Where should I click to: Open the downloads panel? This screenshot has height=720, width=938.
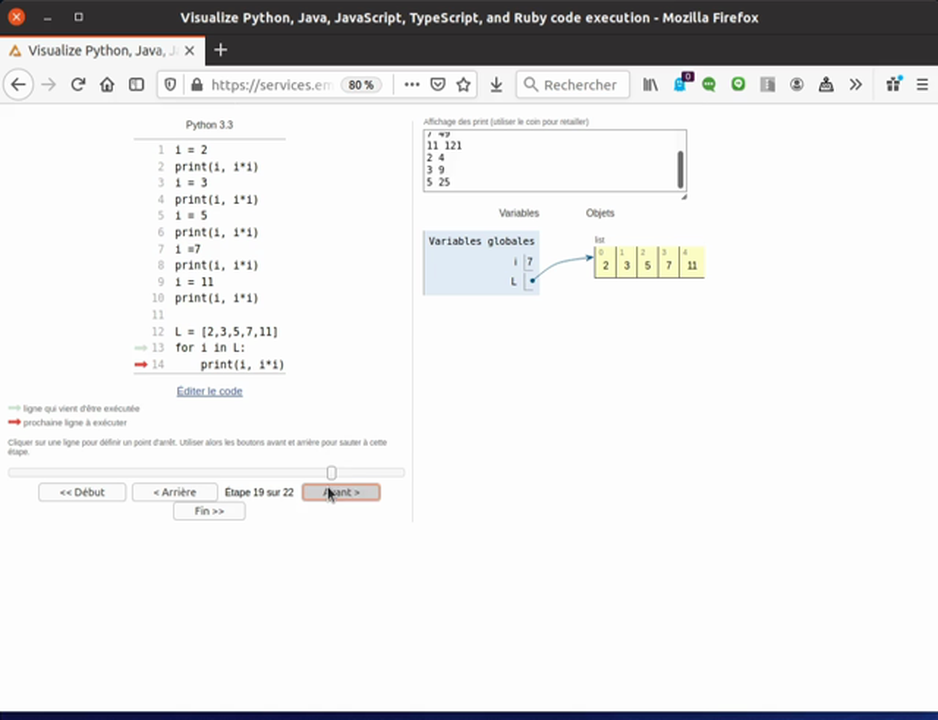[496, 85]
